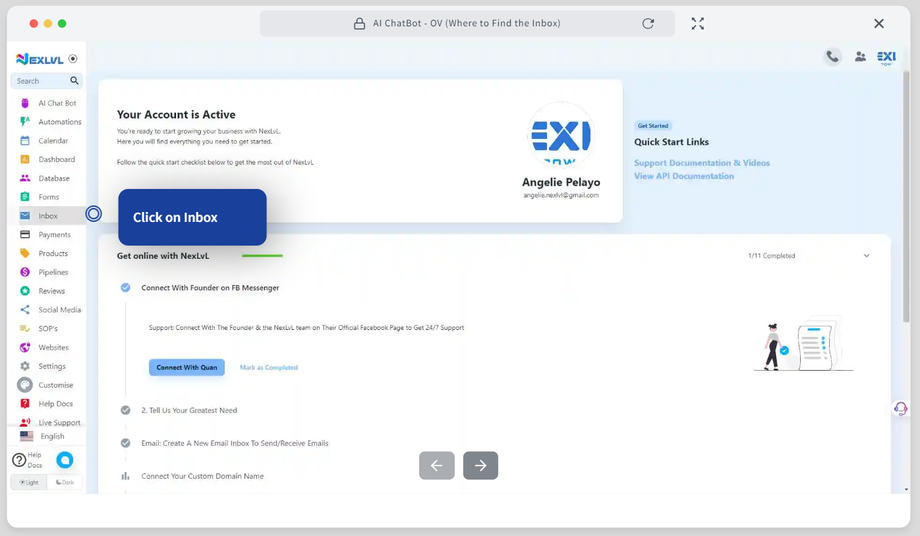The width and height of the screenshot is (920, 536).
Task: Toggle check for Connect With Founder step
Action: tap(126, 287)
